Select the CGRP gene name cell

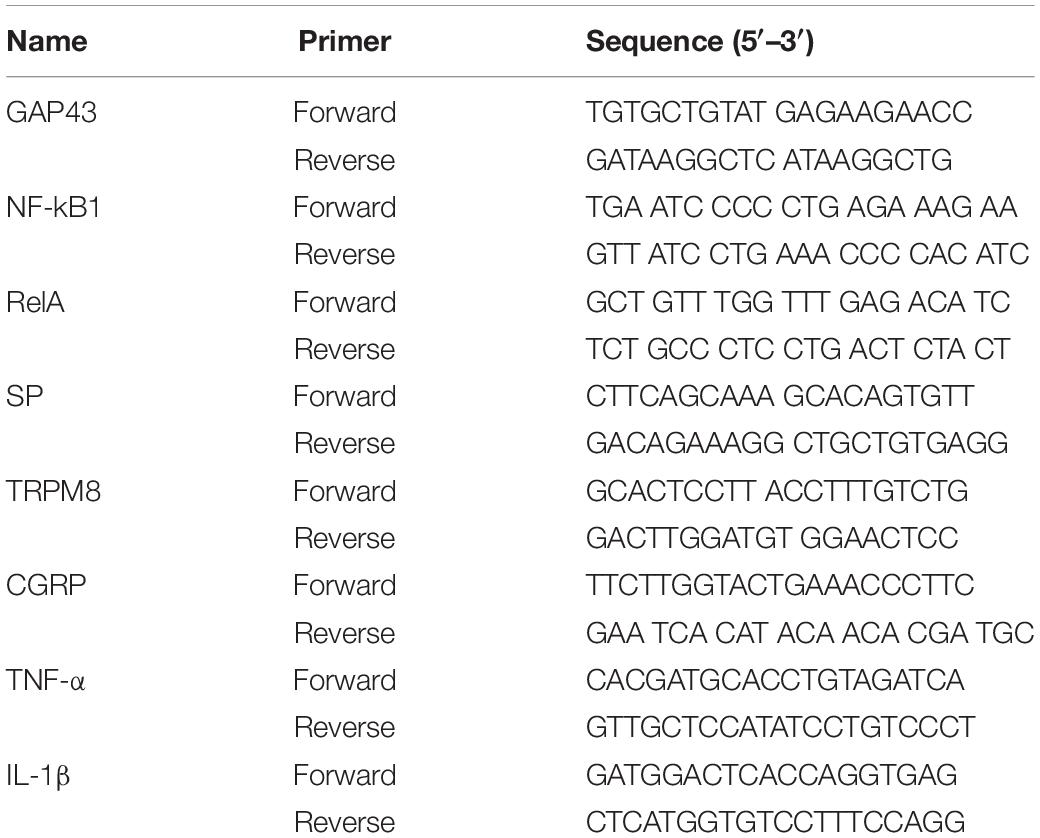click(x=46, y=585)
